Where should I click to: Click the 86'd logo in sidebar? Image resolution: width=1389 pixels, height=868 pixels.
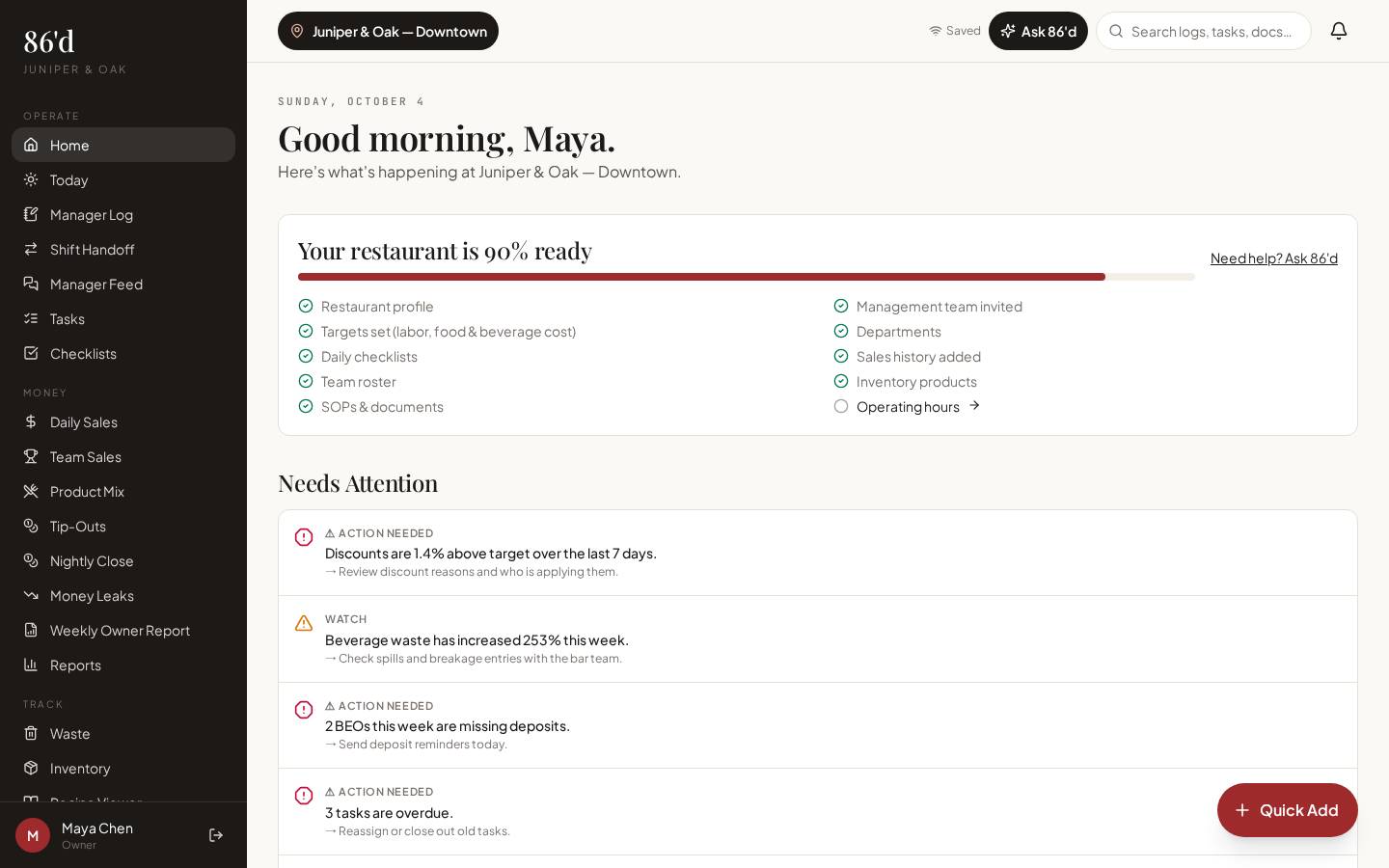pyautogui.click(x=49, y=41)
